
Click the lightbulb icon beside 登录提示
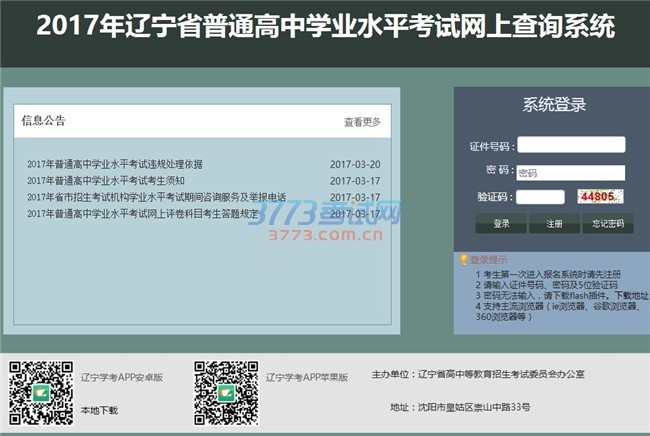click(x=463, y=260)
